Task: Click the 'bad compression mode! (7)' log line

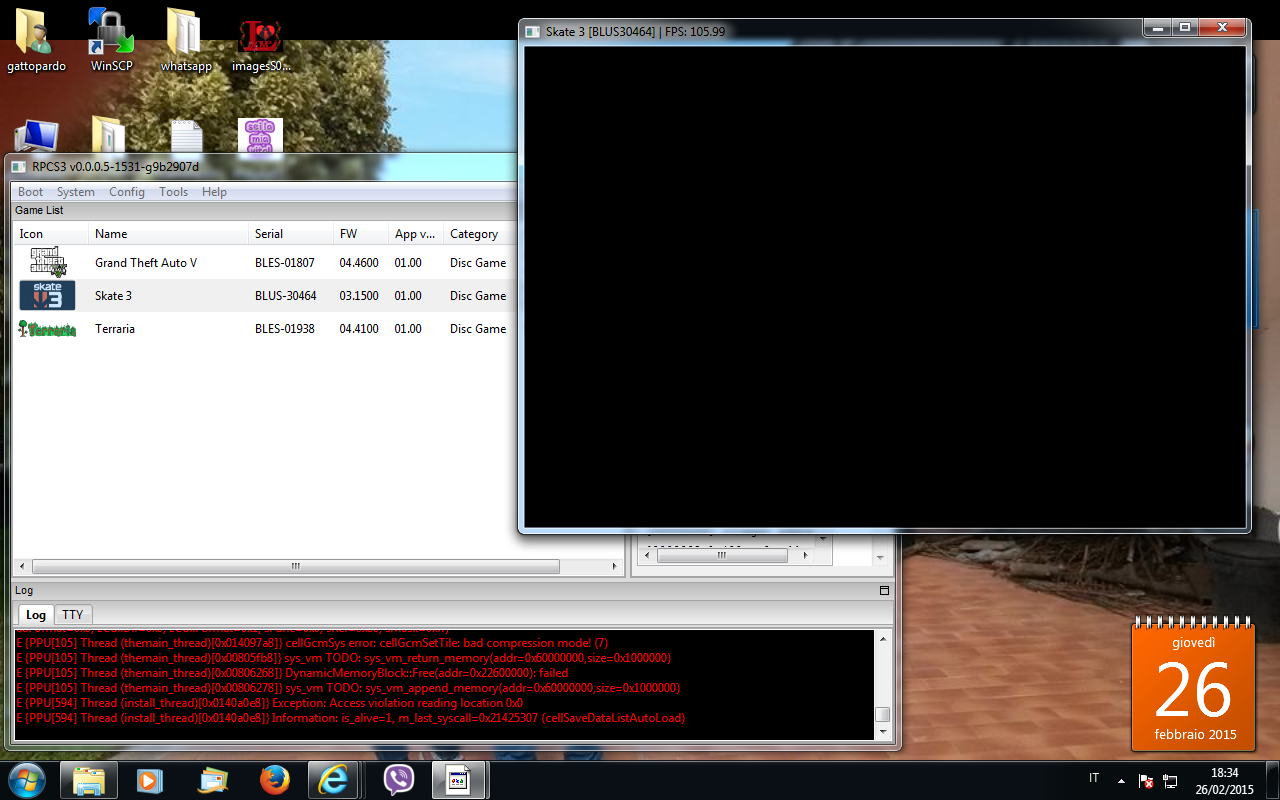Action: click(x=312, y=643)
